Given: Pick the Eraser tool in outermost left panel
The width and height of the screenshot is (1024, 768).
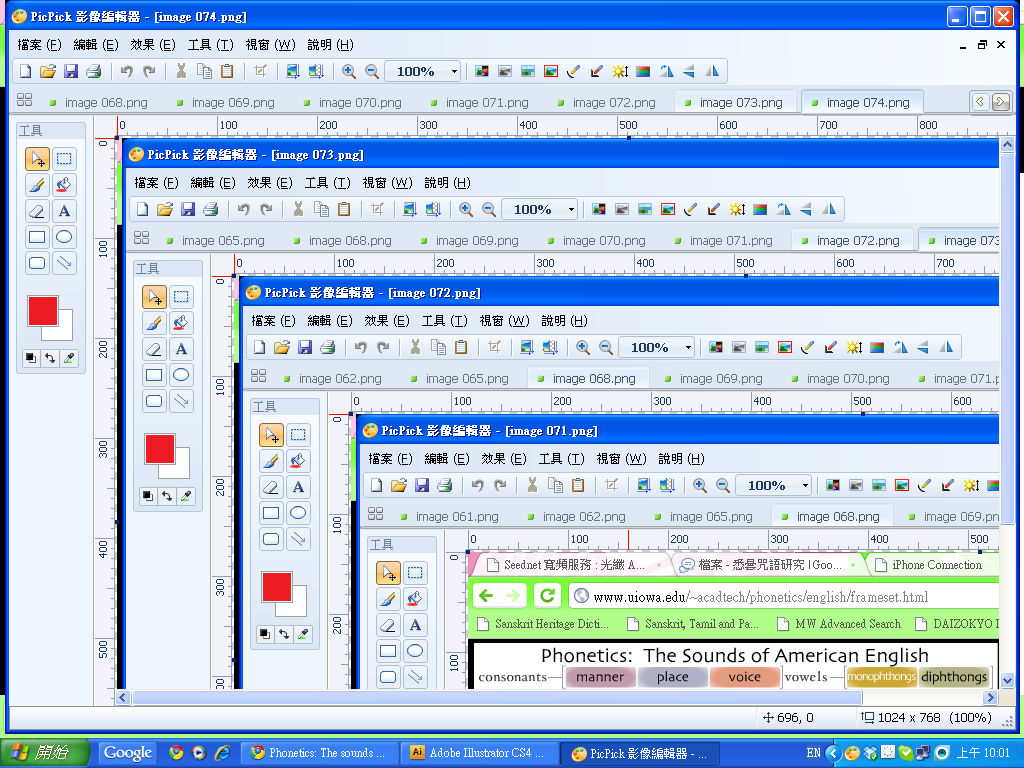Looking at the screenshot, I should coord(37,211).
